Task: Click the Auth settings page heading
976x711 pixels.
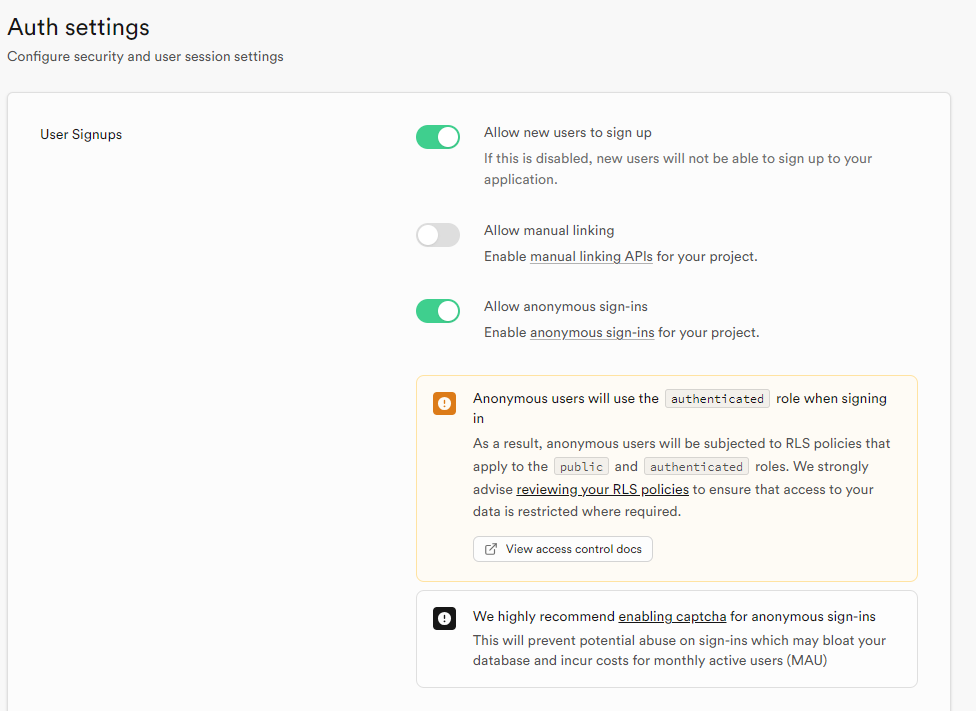Action: [x=78, y=28]
